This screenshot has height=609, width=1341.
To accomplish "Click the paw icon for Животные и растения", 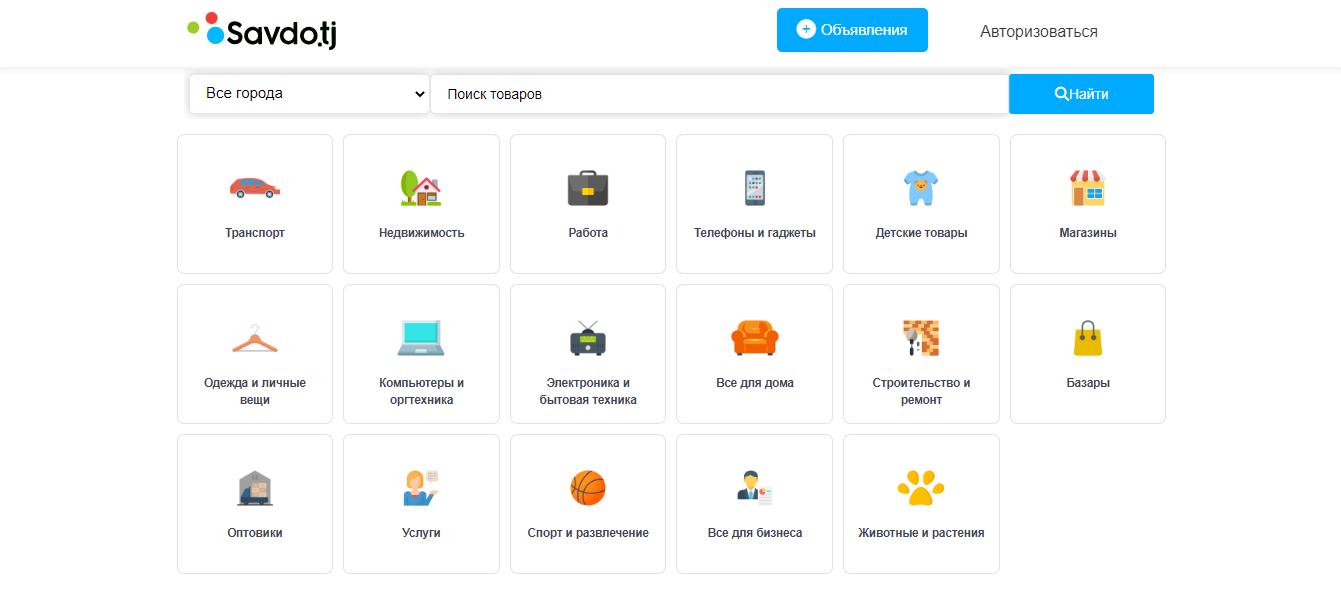I will click(x=920, y=487).
